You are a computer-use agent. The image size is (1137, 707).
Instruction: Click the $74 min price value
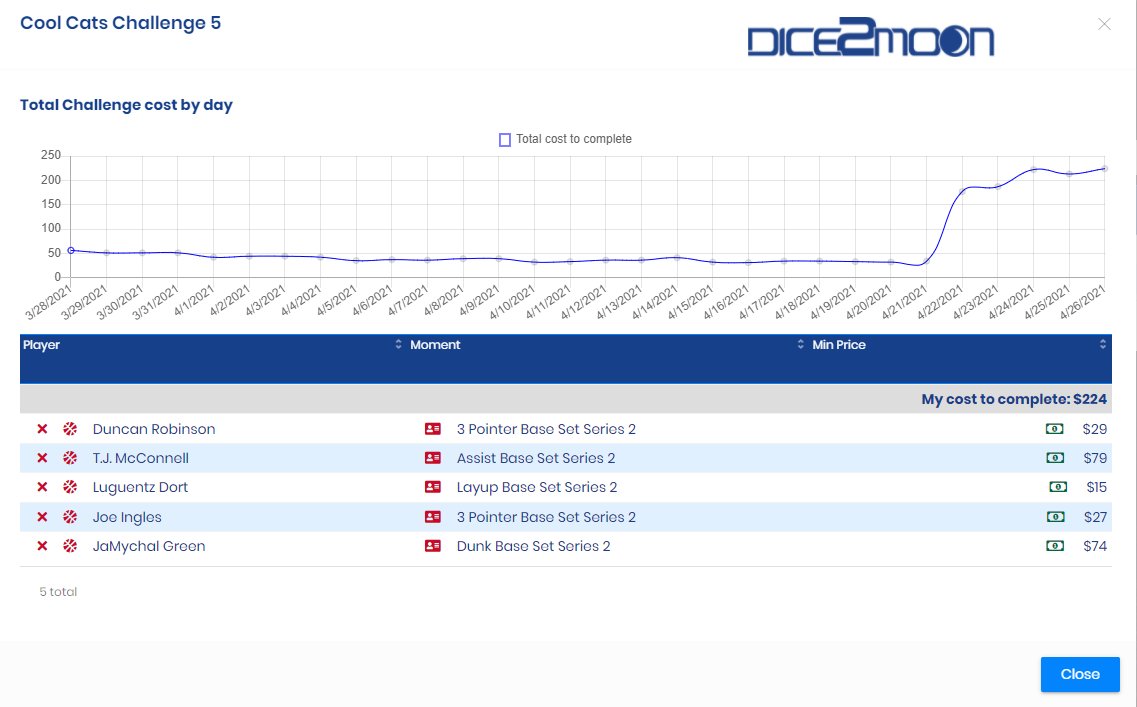pyautogui.click(x=1095, y=545)
